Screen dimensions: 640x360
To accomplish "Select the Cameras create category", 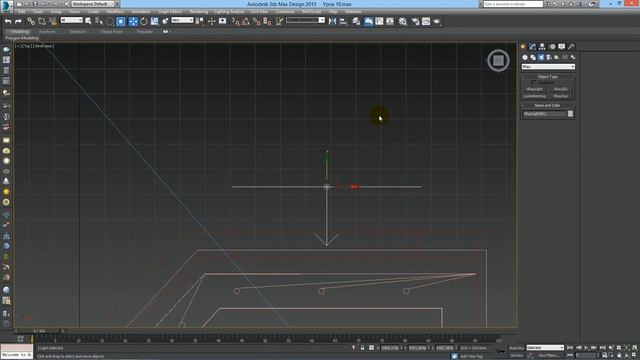I will pos(549,58).
